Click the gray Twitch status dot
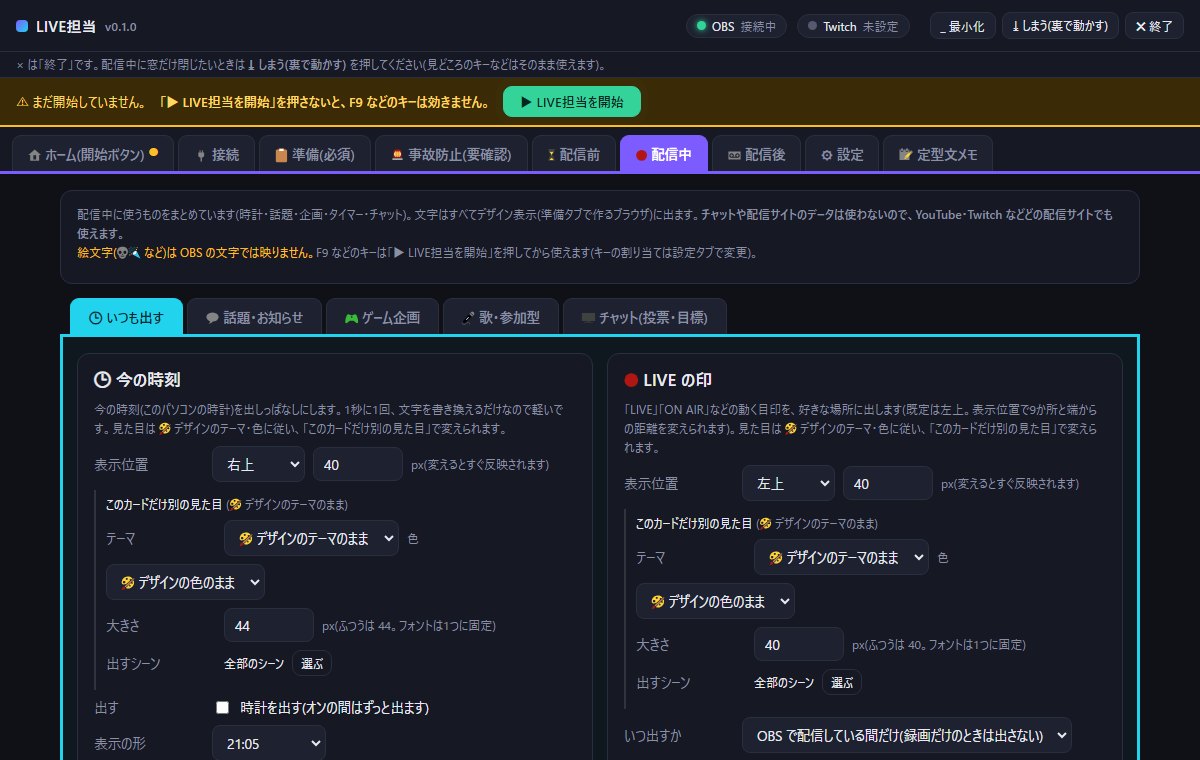This screenshot has width=1200, height=760. [x=812, y=26]
